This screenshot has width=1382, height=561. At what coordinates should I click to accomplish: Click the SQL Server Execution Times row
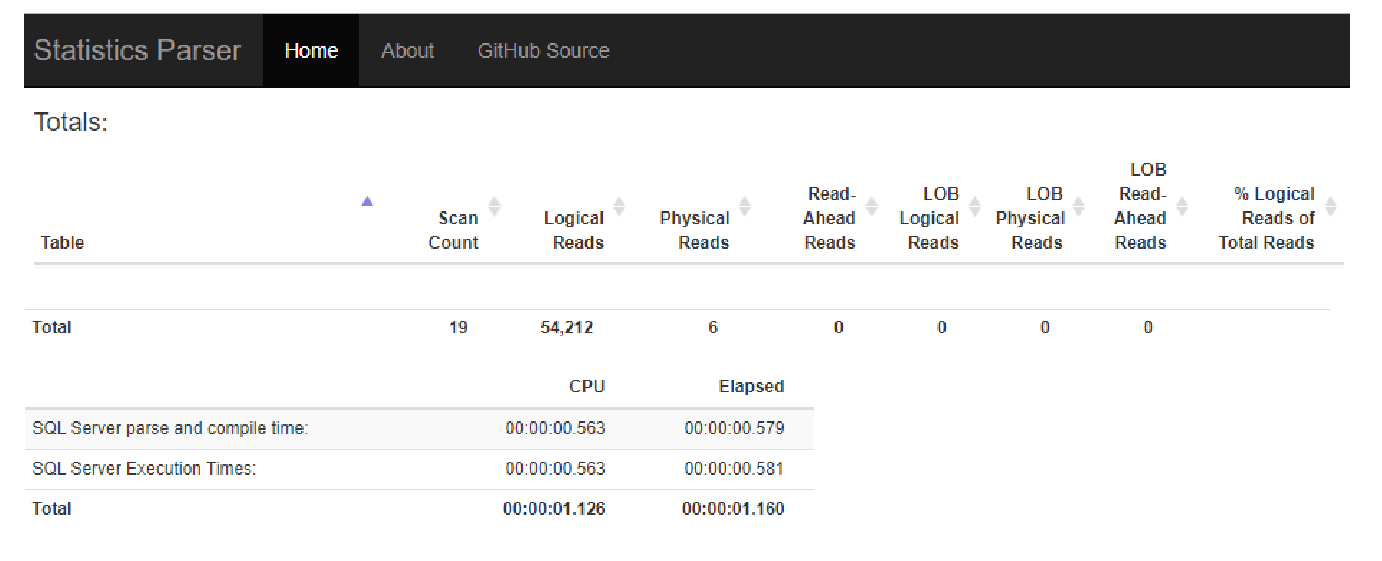pos(144,469)
